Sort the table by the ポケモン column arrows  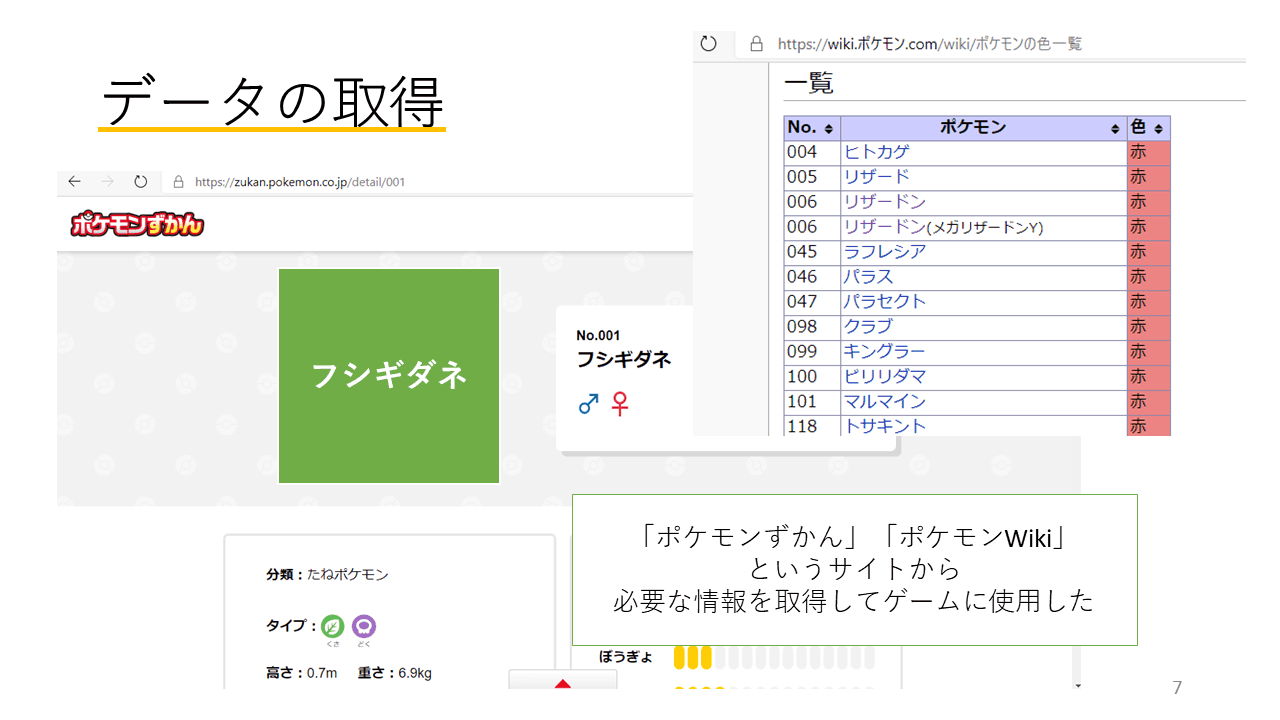tap(1115, 129)
